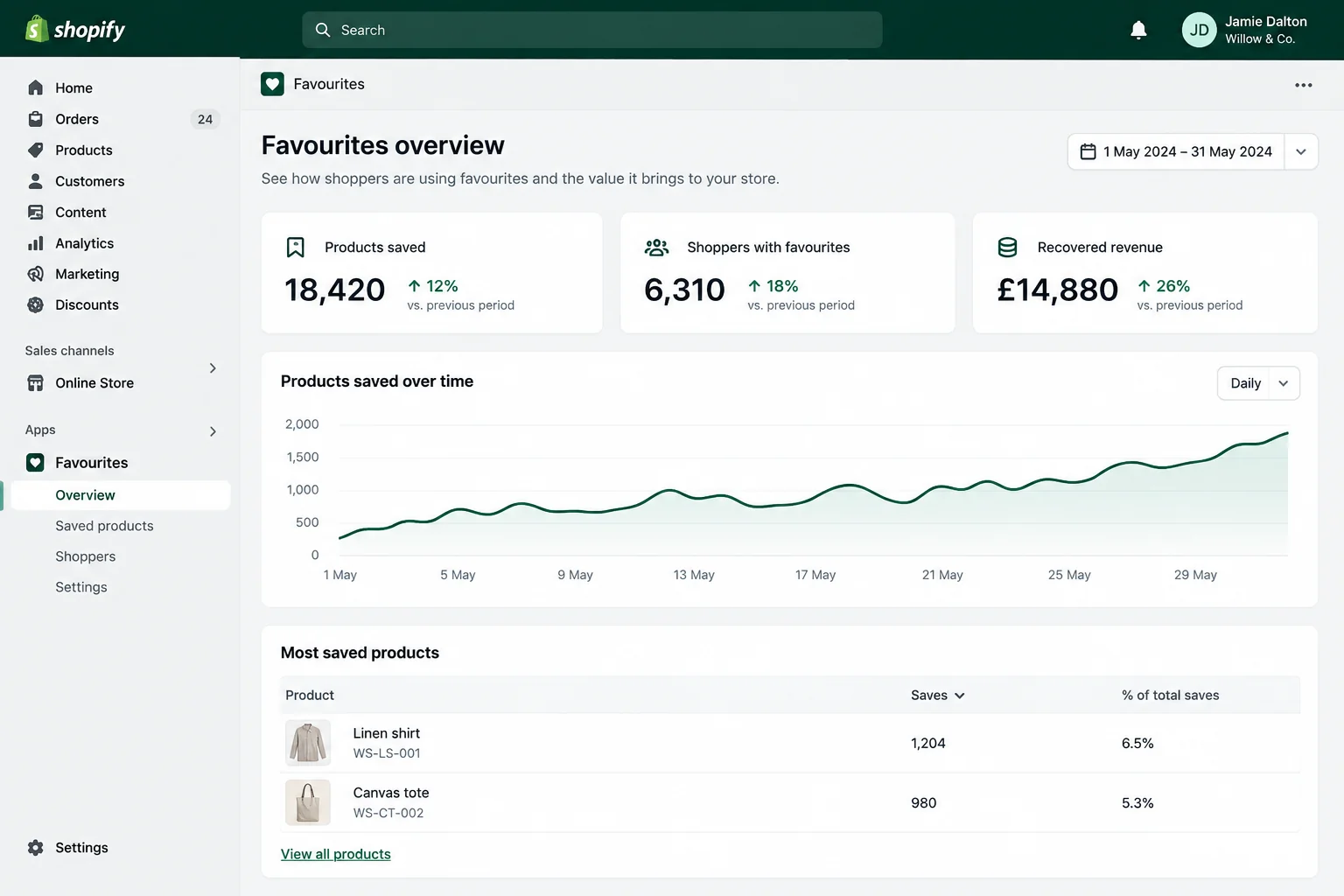Select the Overview sub-item
Viewport: 1344px width, 896px height.
point(121,495)
